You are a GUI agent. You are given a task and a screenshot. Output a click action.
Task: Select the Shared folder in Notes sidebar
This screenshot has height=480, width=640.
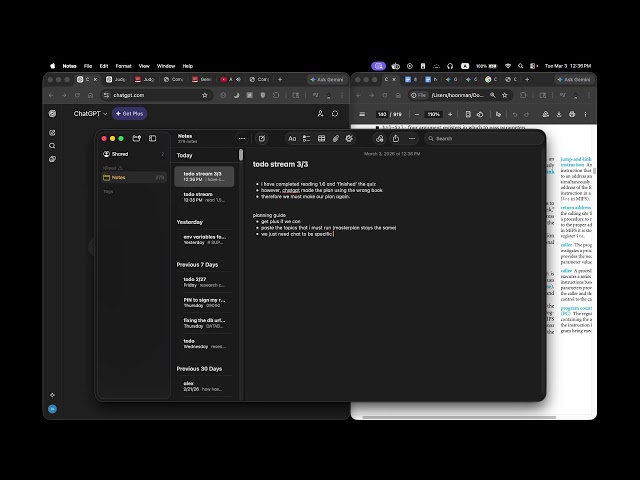[133, 154]
